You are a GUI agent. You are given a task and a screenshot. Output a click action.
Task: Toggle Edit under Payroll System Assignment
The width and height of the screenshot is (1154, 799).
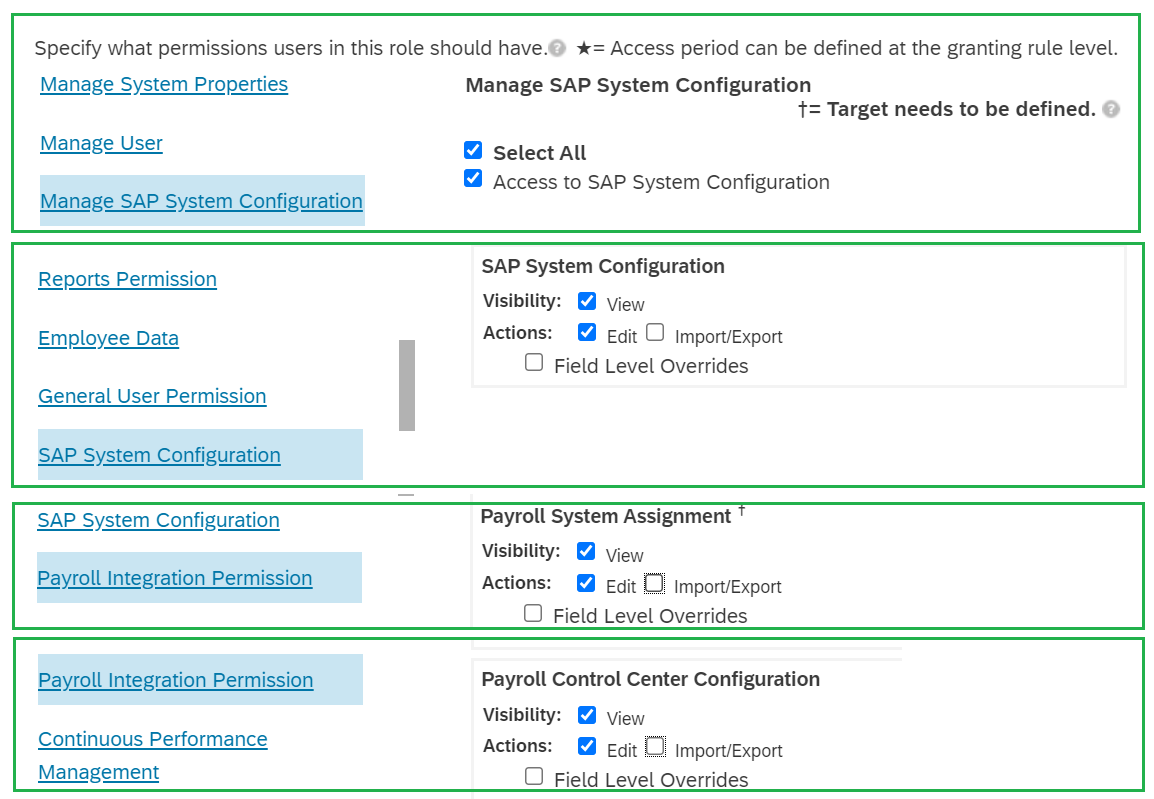coord(586,583)
